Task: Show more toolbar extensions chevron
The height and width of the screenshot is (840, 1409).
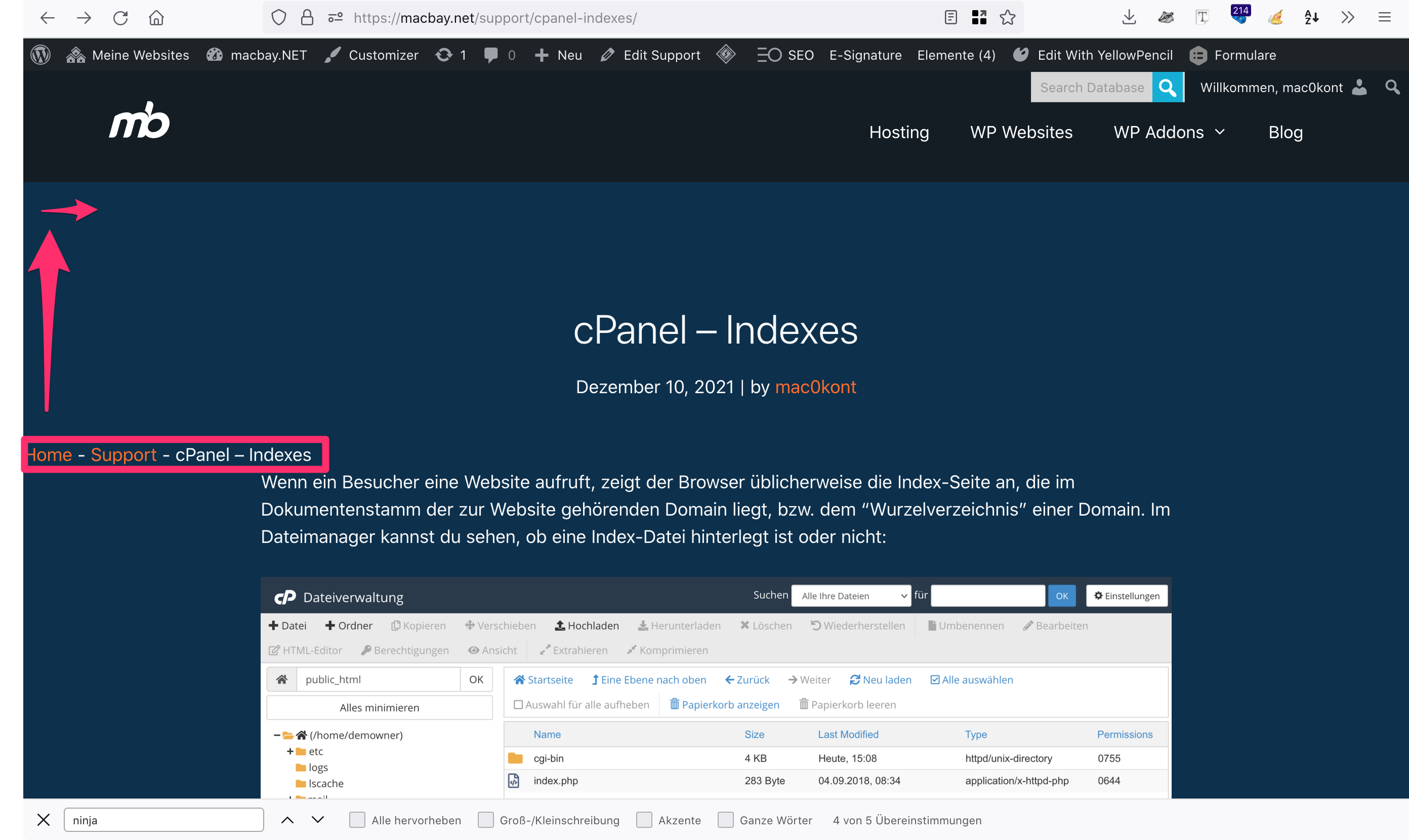Action: [1348, 18]
